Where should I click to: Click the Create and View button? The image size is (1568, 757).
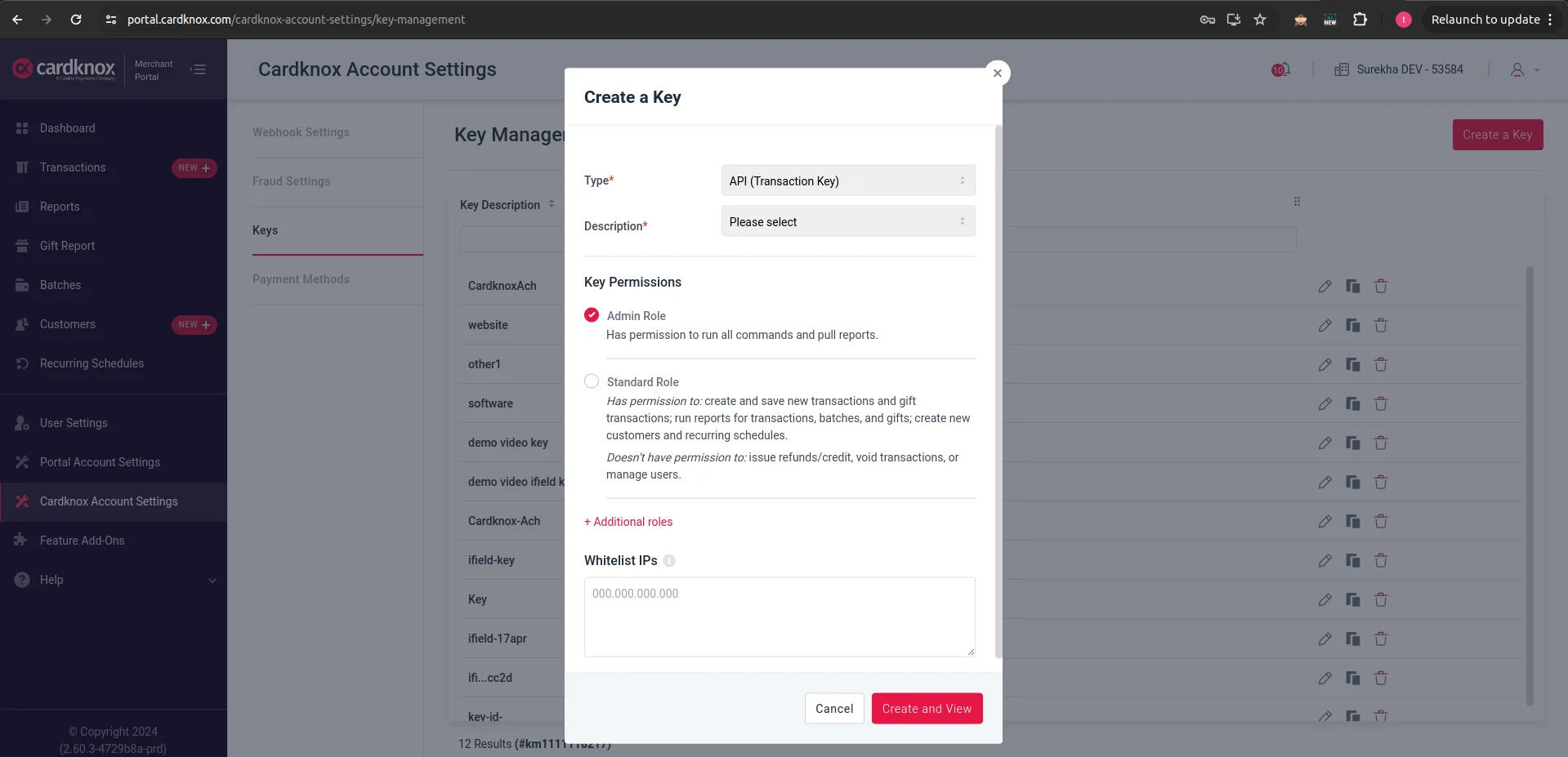tap(927, 709)
